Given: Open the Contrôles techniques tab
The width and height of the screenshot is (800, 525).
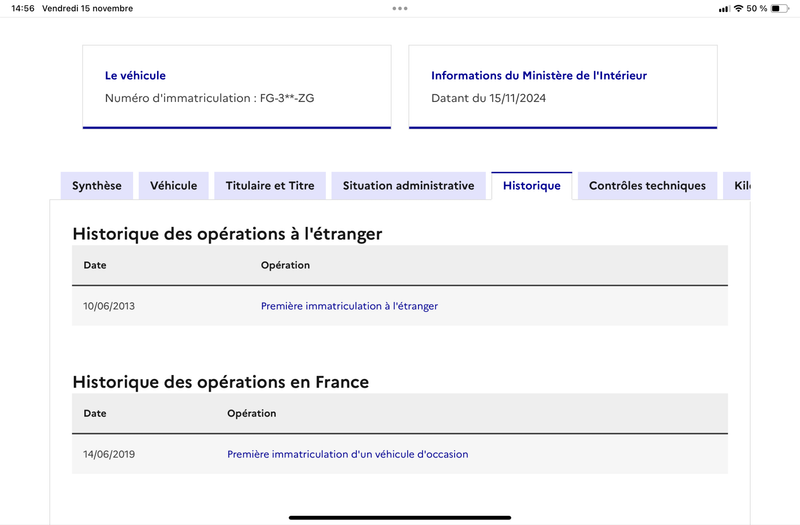Looking at the screenshot, I should click(647, 186).
